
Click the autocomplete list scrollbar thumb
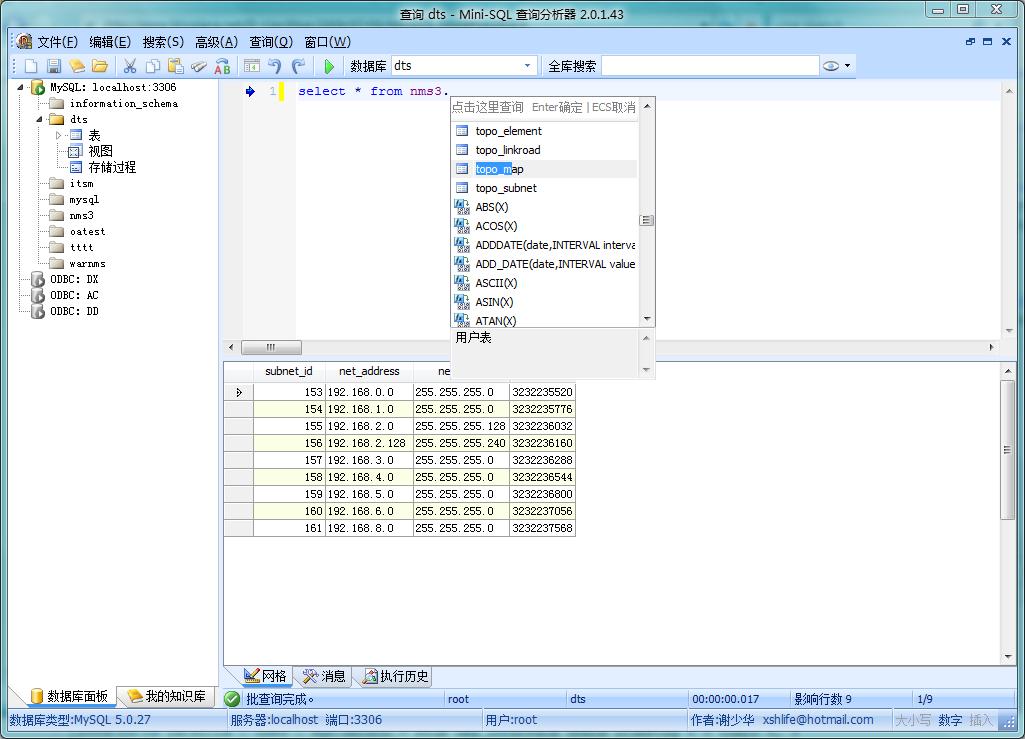point(647,220)
